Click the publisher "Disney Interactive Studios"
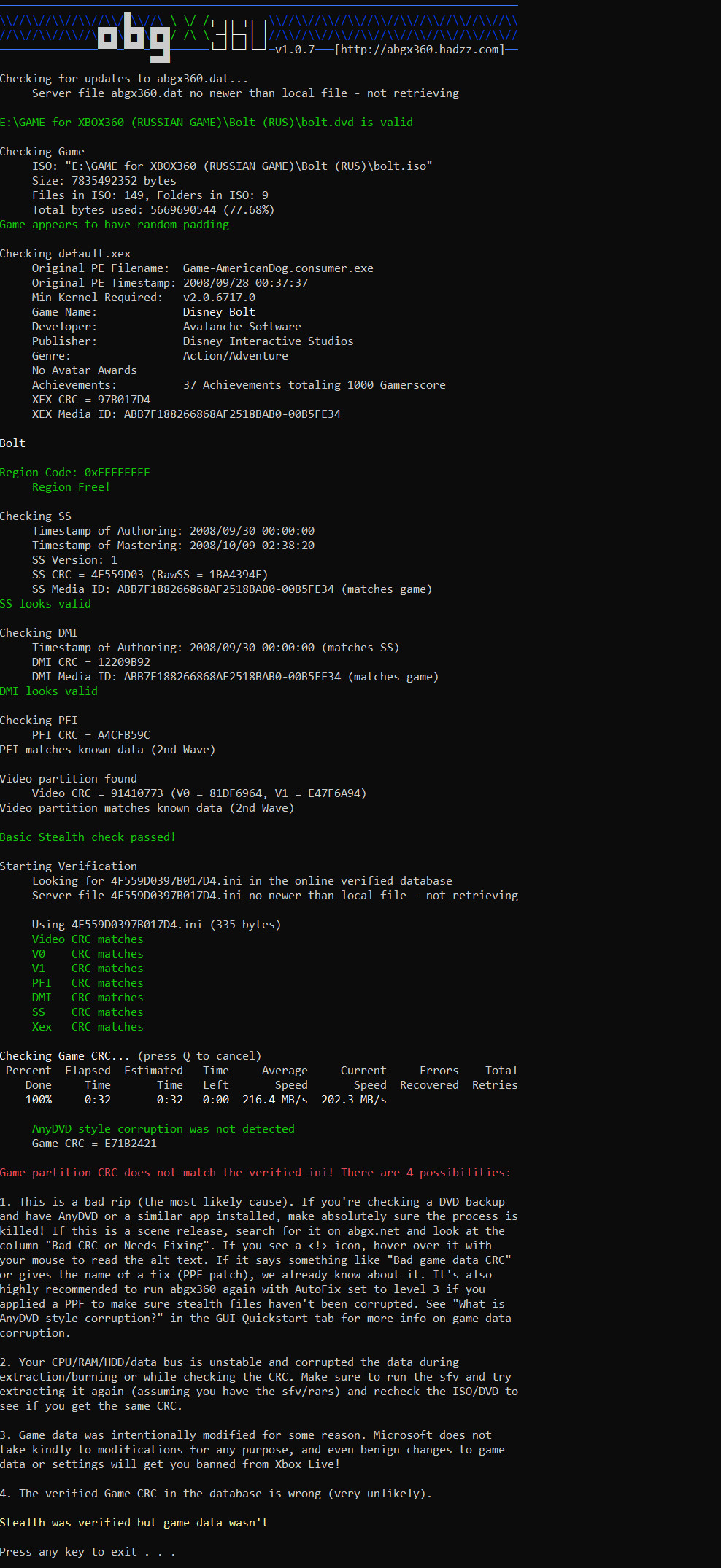 pyautogui.click(x=269, y=341)
